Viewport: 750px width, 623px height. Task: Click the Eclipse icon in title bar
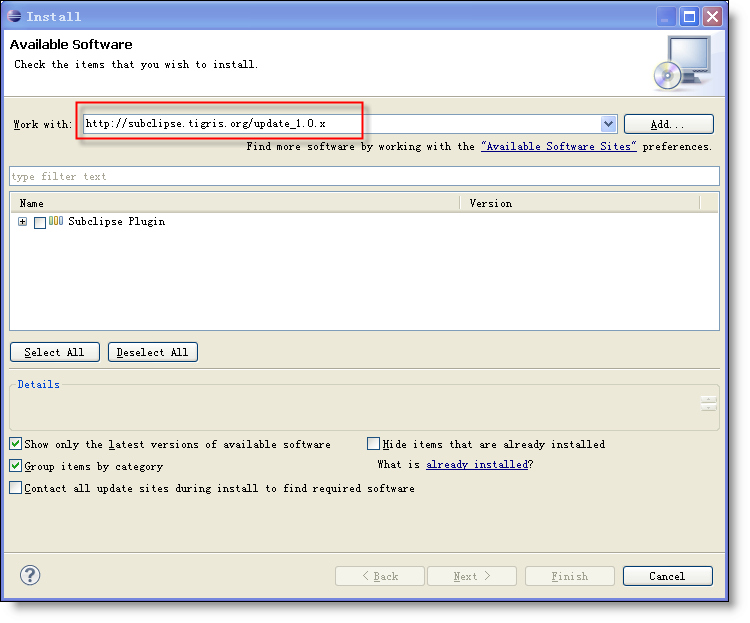14,16
